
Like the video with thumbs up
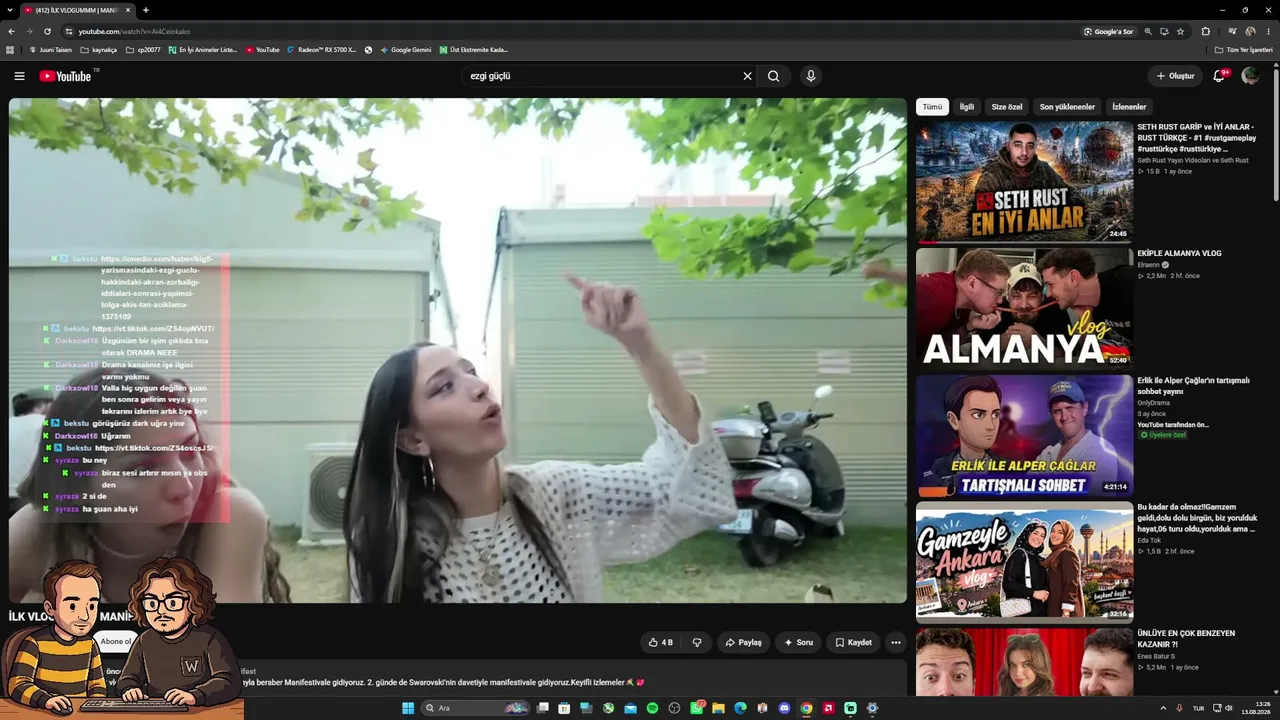coord(660,642)
